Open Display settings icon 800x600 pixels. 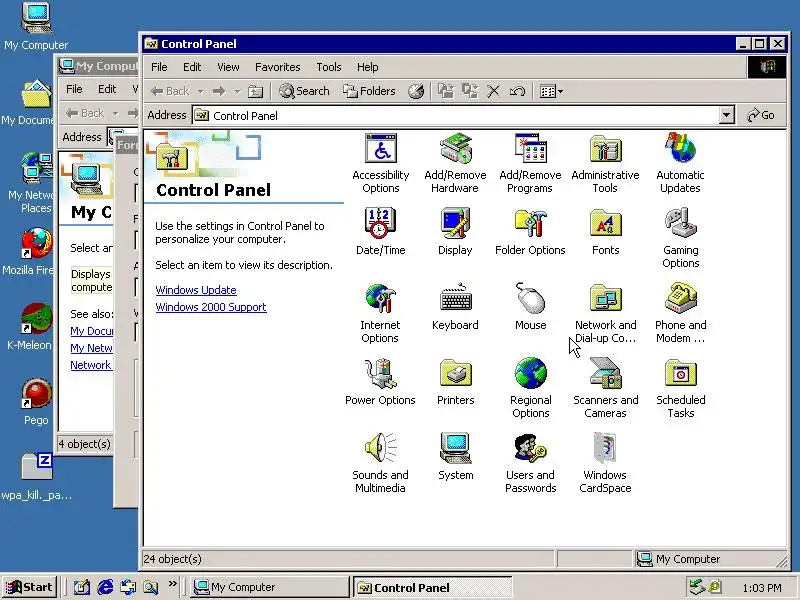tap(455, 231)
